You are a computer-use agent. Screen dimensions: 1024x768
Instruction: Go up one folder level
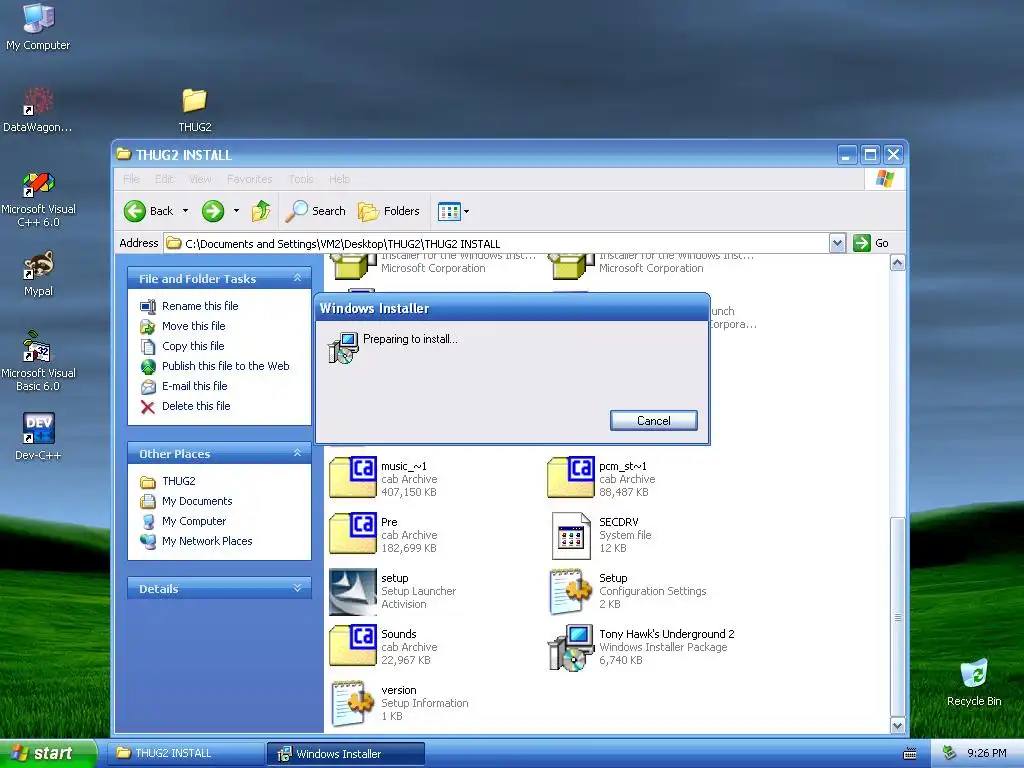(x=261, y=211)
